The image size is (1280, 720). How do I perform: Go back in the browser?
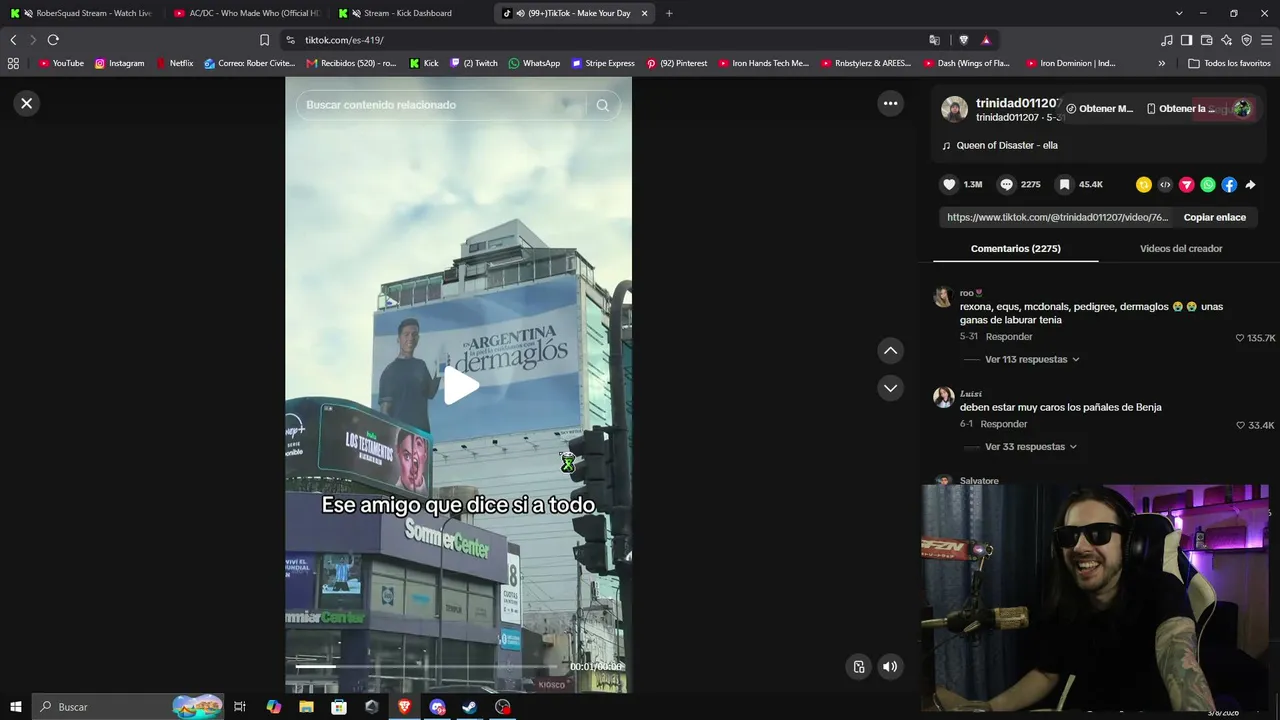[x=13, y=40]
